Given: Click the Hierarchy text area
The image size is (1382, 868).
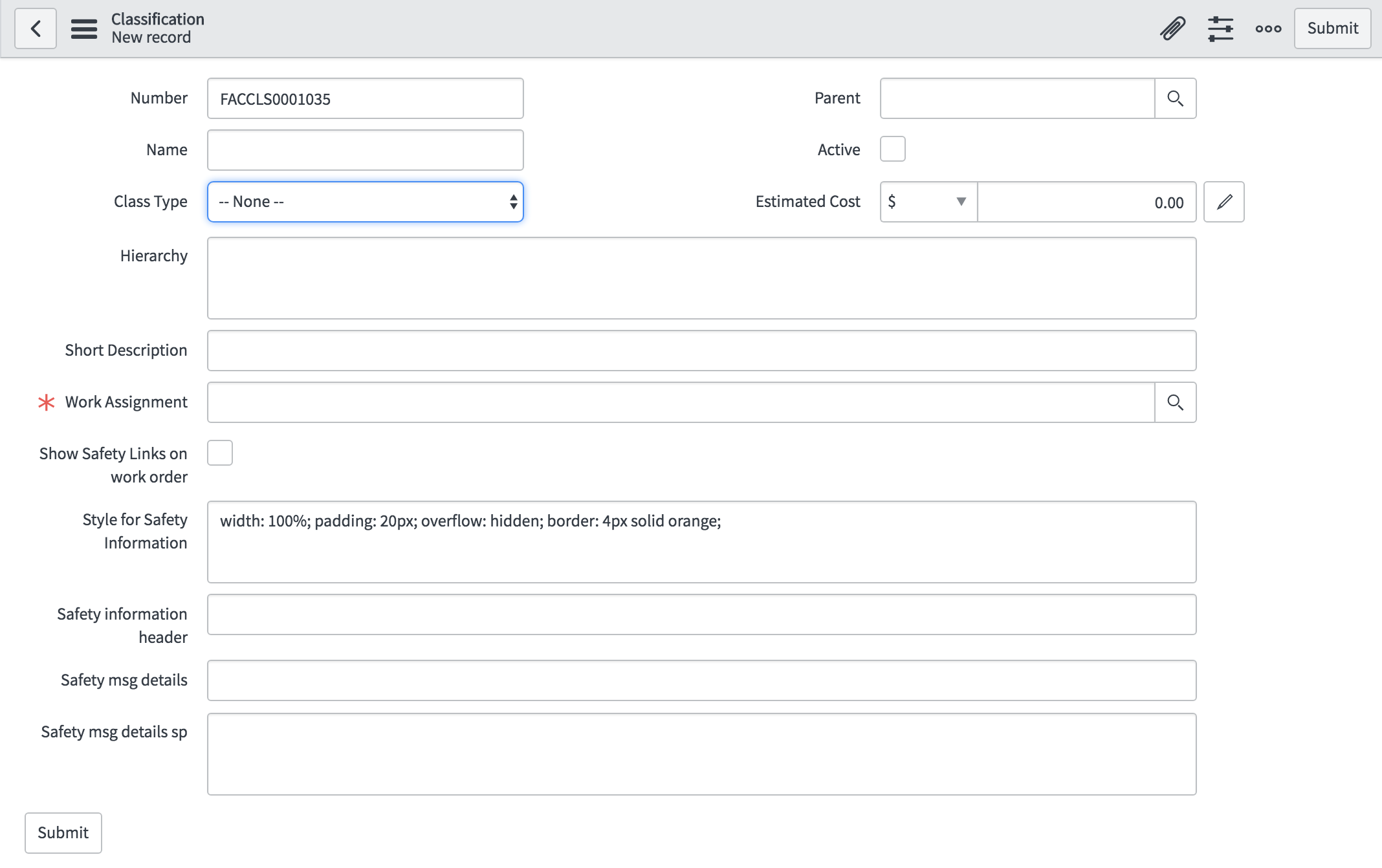Looking at the screenshot, I should (x=701, y=278).
